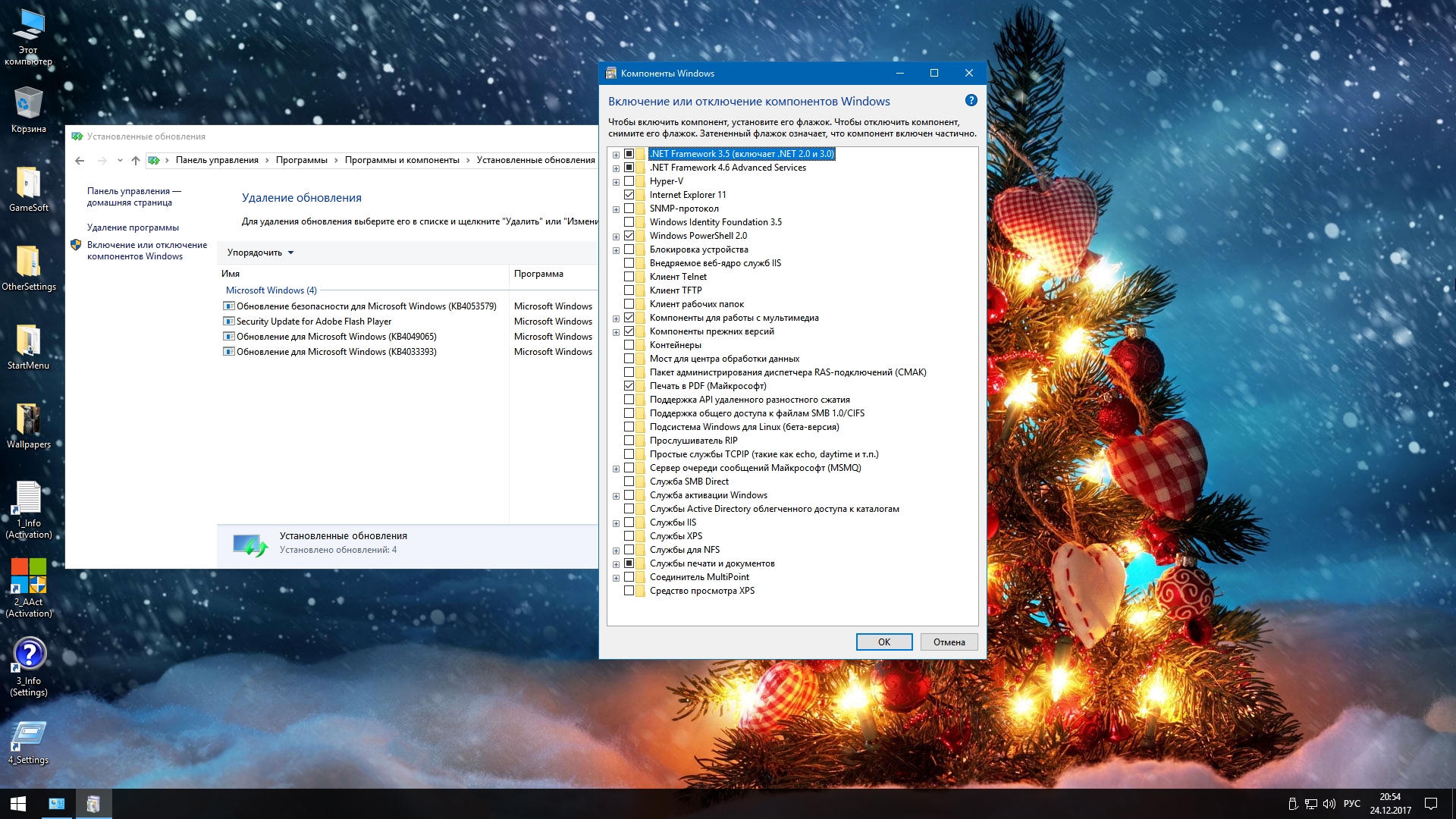
Task: Expand the .NET Framework 3.5 tree node
Action: 616,155
